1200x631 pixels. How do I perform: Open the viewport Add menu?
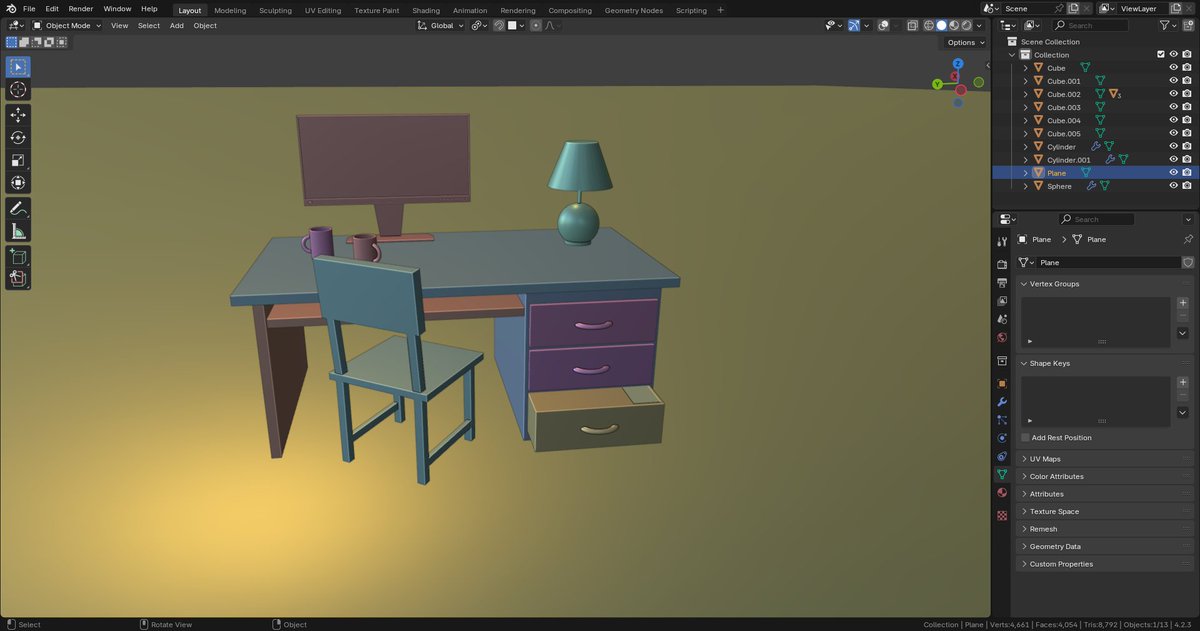pos(176,25)
